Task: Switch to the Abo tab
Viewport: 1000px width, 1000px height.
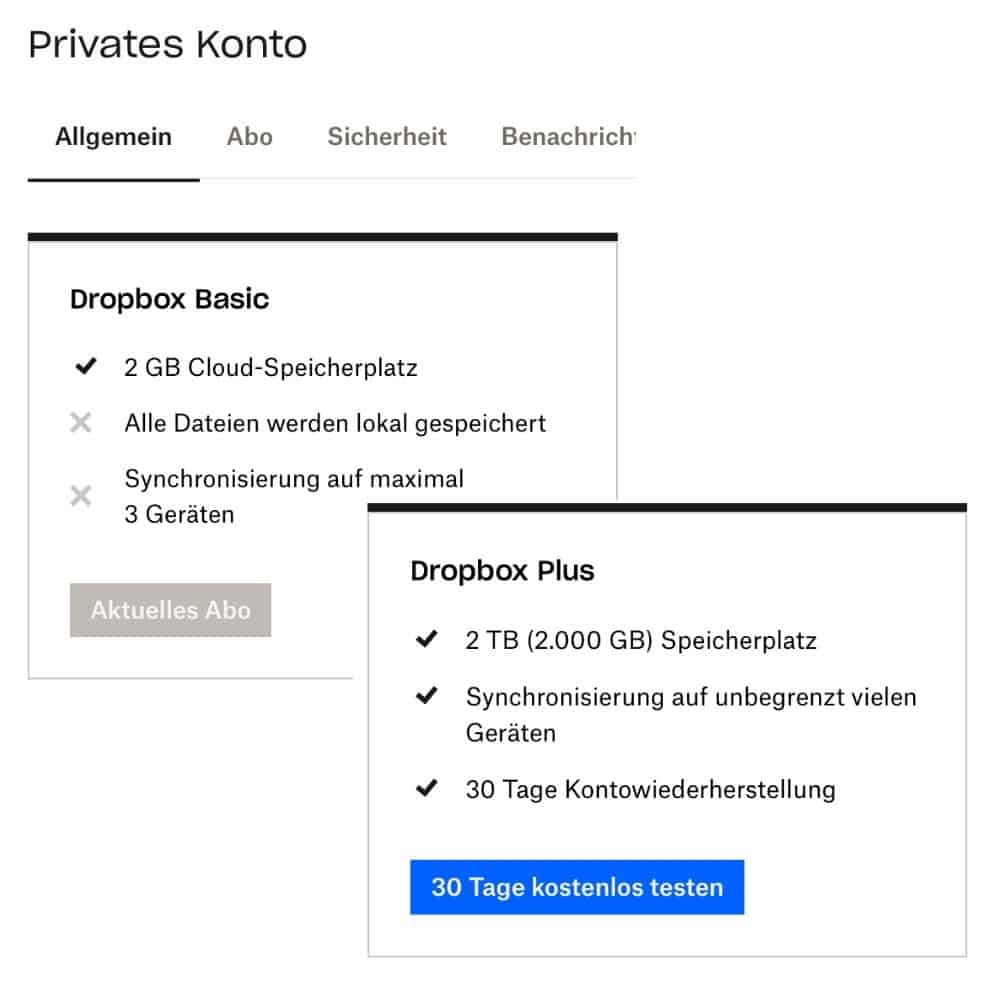Action: pyautogui.click(x=249, y=136)
